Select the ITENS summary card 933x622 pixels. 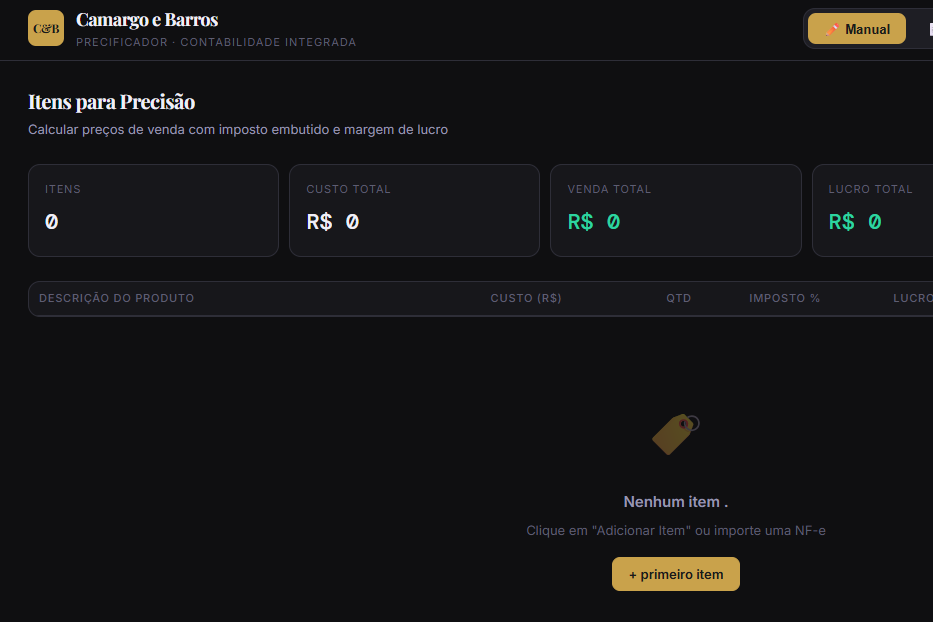point(154,210)
